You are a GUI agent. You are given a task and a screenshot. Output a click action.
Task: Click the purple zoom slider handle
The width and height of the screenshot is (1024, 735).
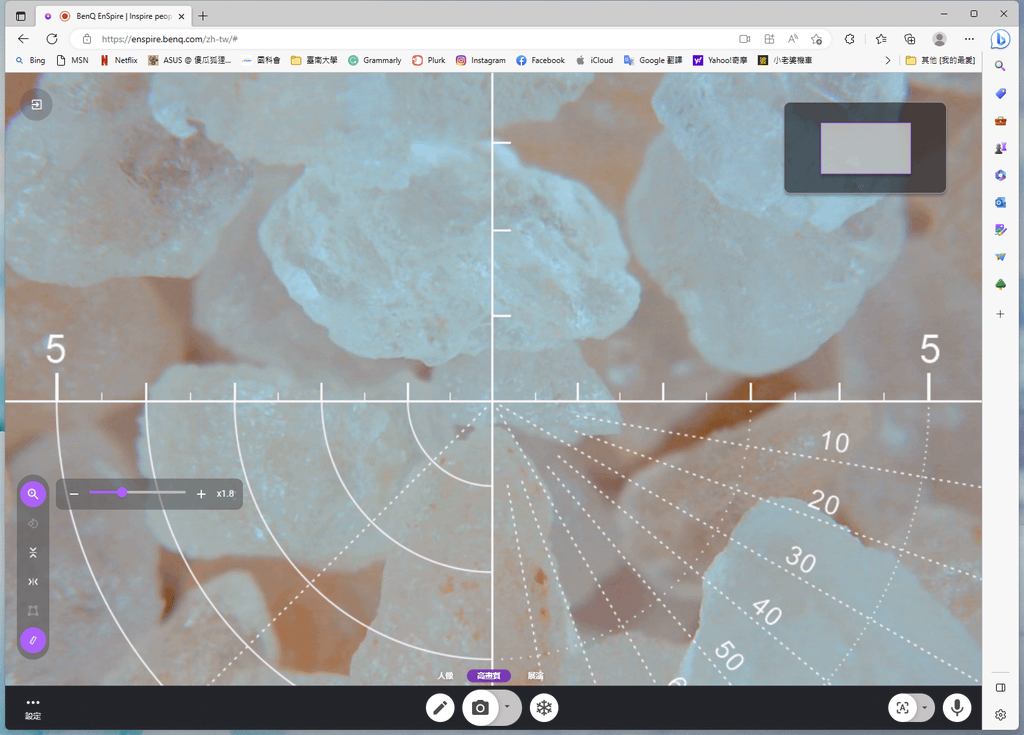122,493
